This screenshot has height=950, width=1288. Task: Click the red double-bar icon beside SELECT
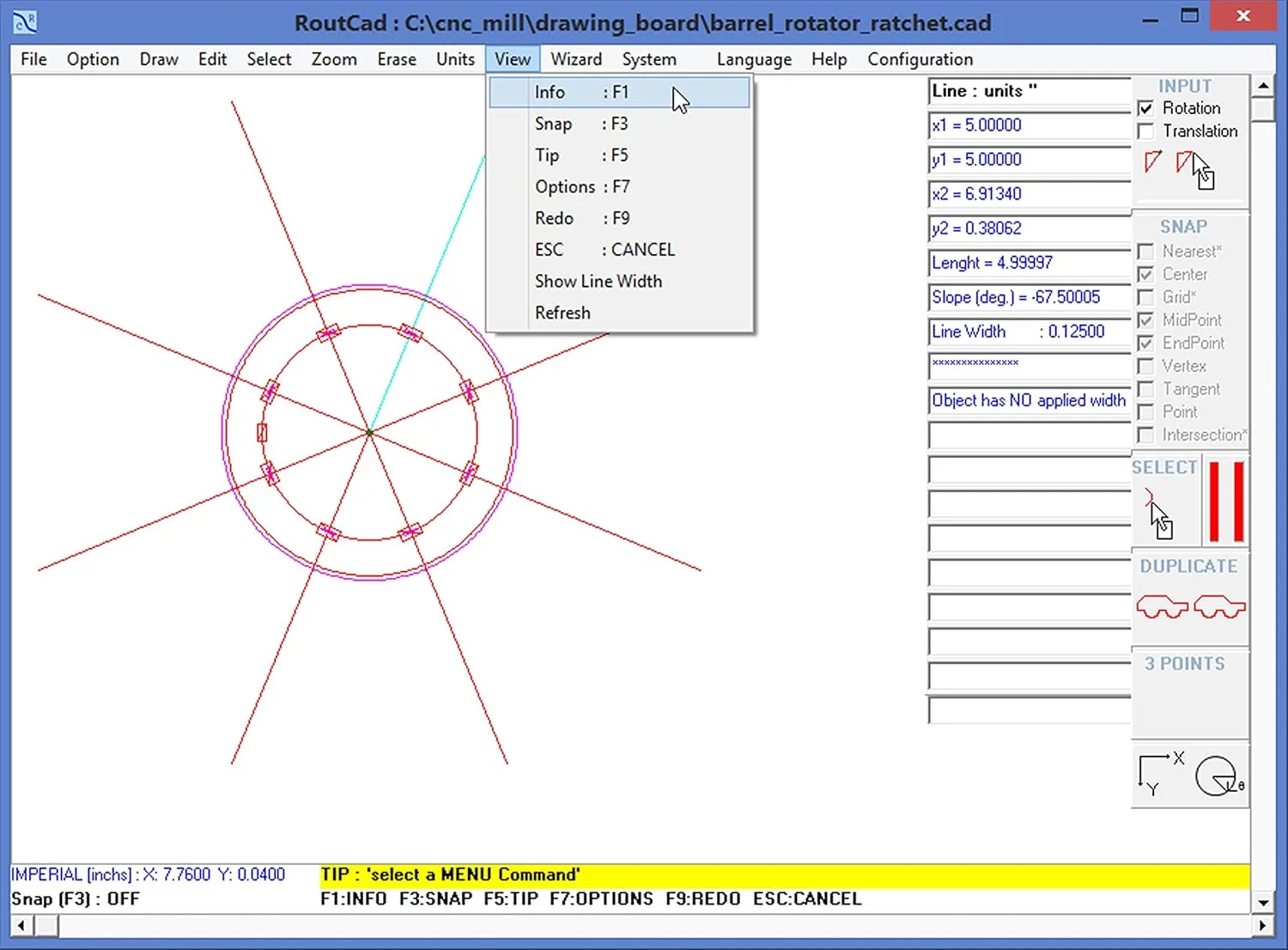click(1224, 502)
